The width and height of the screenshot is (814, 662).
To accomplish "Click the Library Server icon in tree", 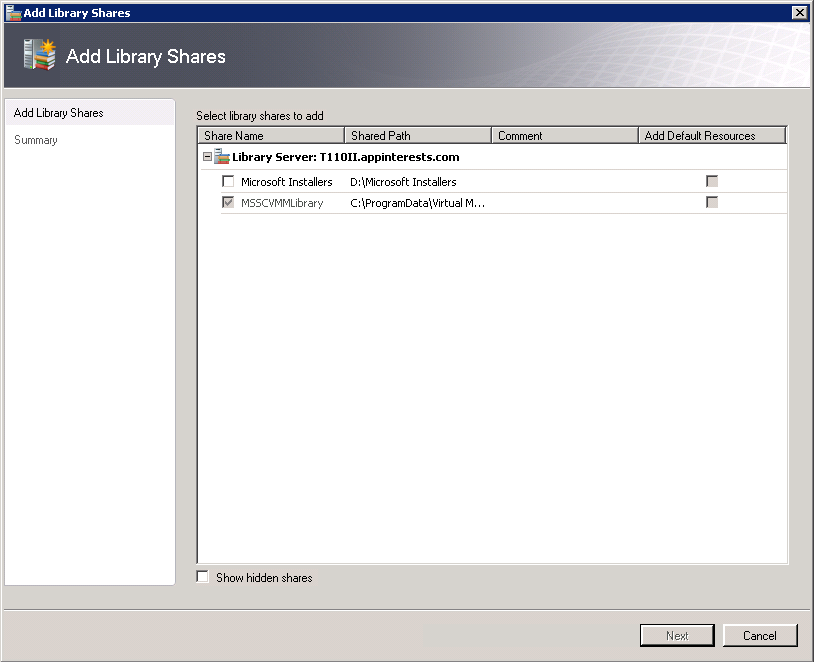I will click(x=222, y=157).
